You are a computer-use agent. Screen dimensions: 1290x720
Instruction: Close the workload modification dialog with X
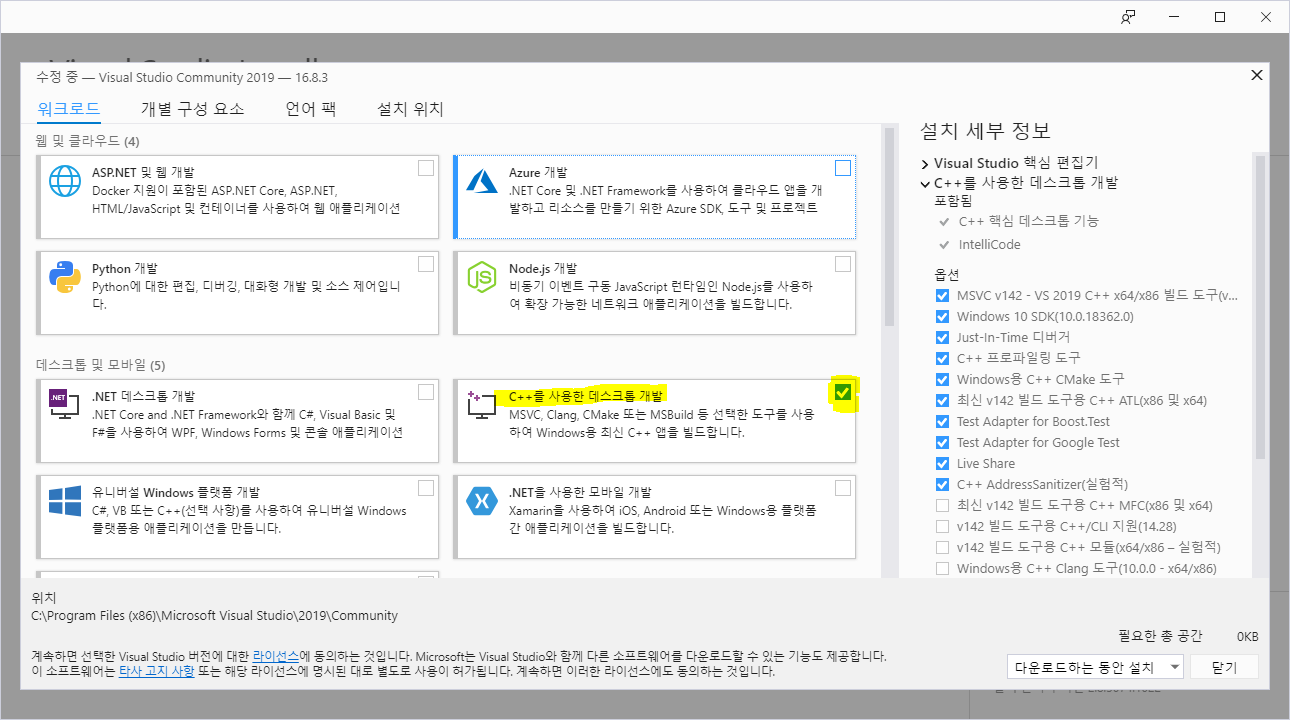tap(1256, 76)
